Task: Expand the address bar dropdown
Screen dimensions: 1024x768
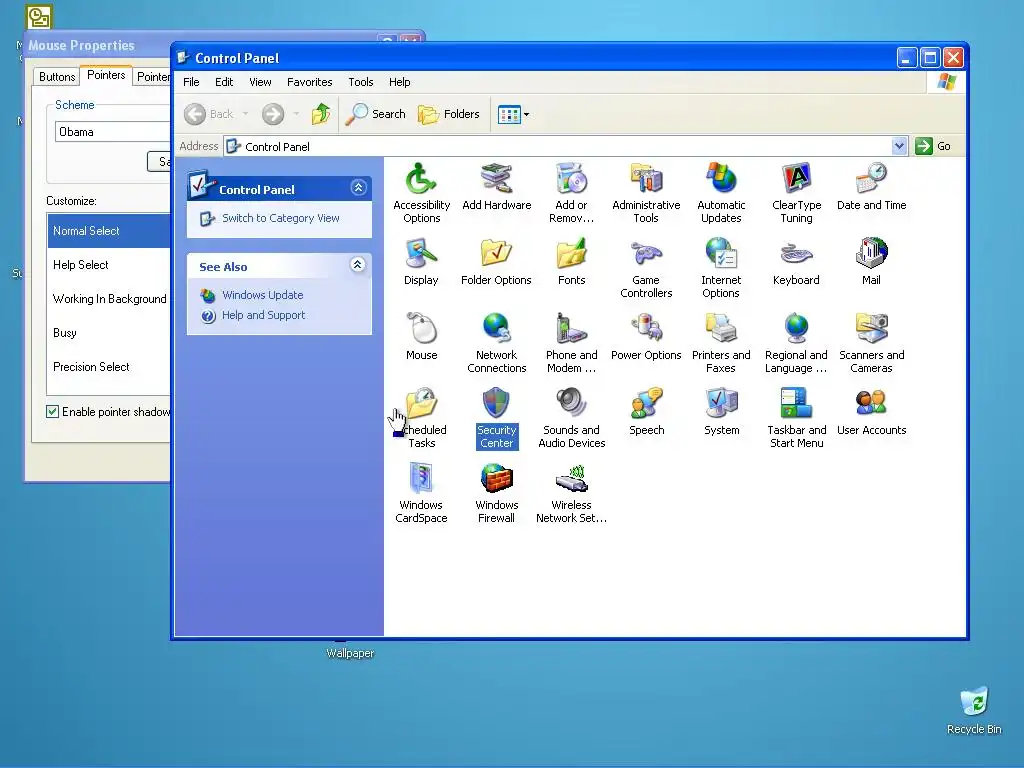Action: (x=899, y=146)
